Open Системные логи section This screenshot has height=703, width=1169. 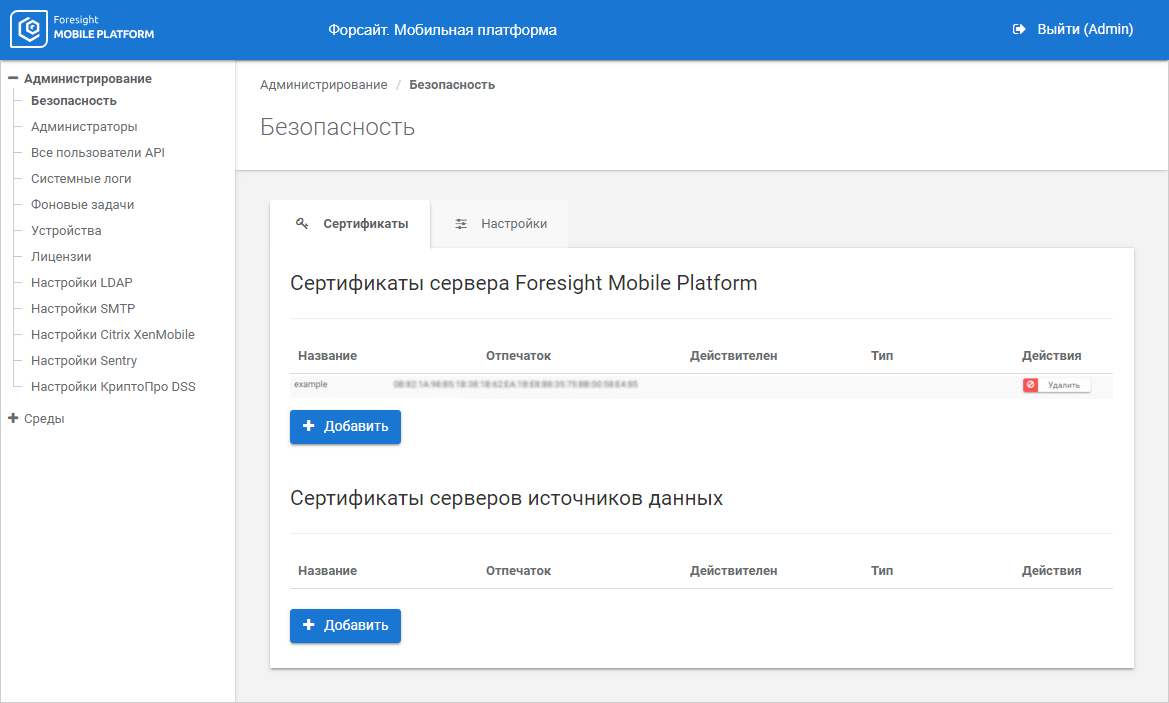(x=81, y=179)
